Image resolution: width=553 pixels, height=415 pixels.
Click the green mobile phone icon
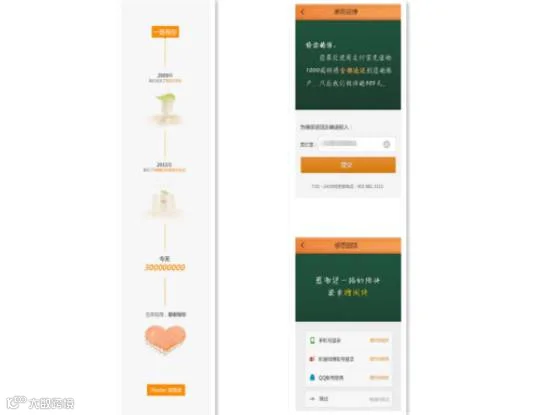point(312,340)
